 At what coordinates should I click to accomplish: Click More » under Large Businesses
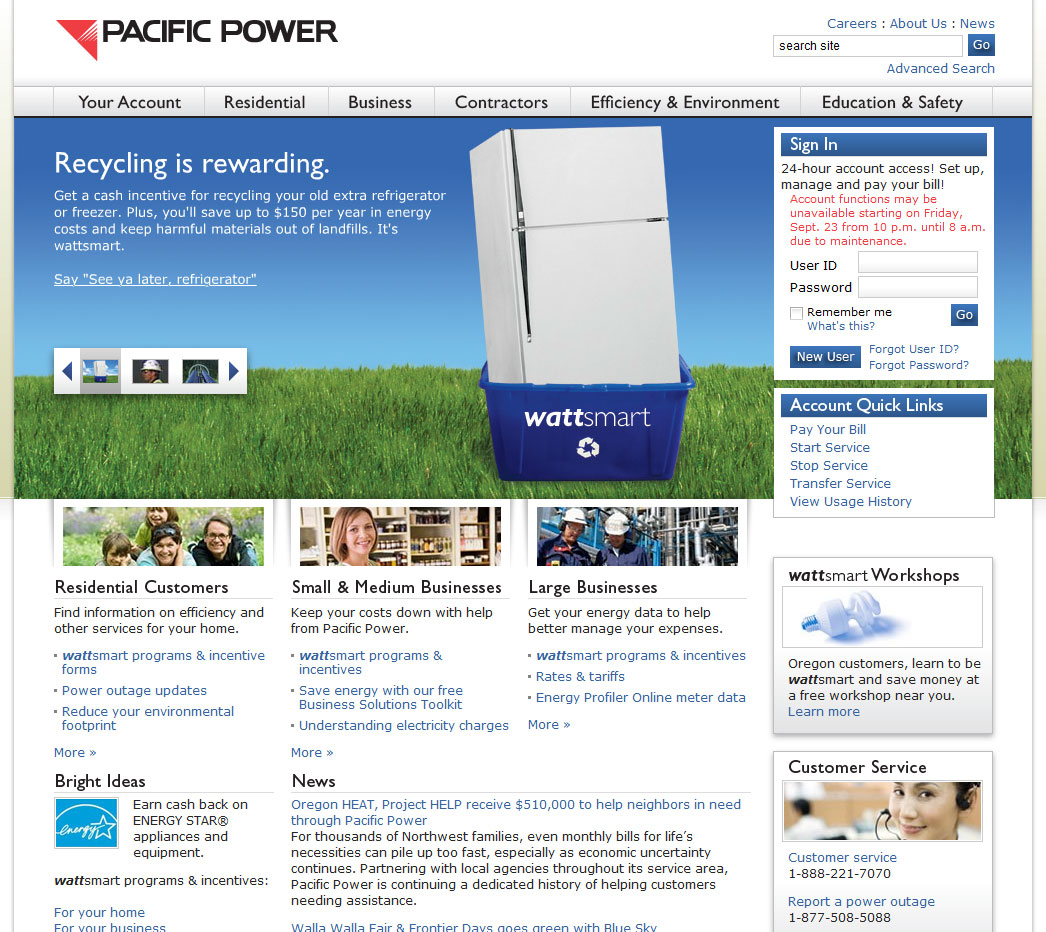[548, 725]
